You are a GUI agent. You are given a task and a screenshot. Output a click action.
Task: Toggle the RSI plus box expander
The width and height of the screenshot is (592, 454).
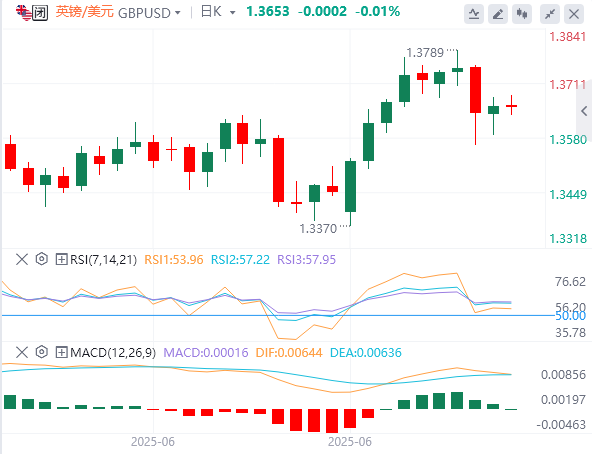[x=62, y=259]
